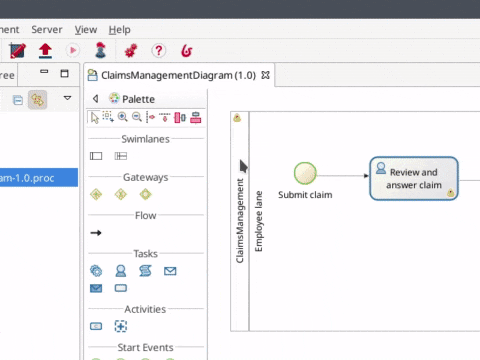This screenshot has height=360, width=480.
Task: Select the Exclusive gateway icon
Action: [121, 194]
